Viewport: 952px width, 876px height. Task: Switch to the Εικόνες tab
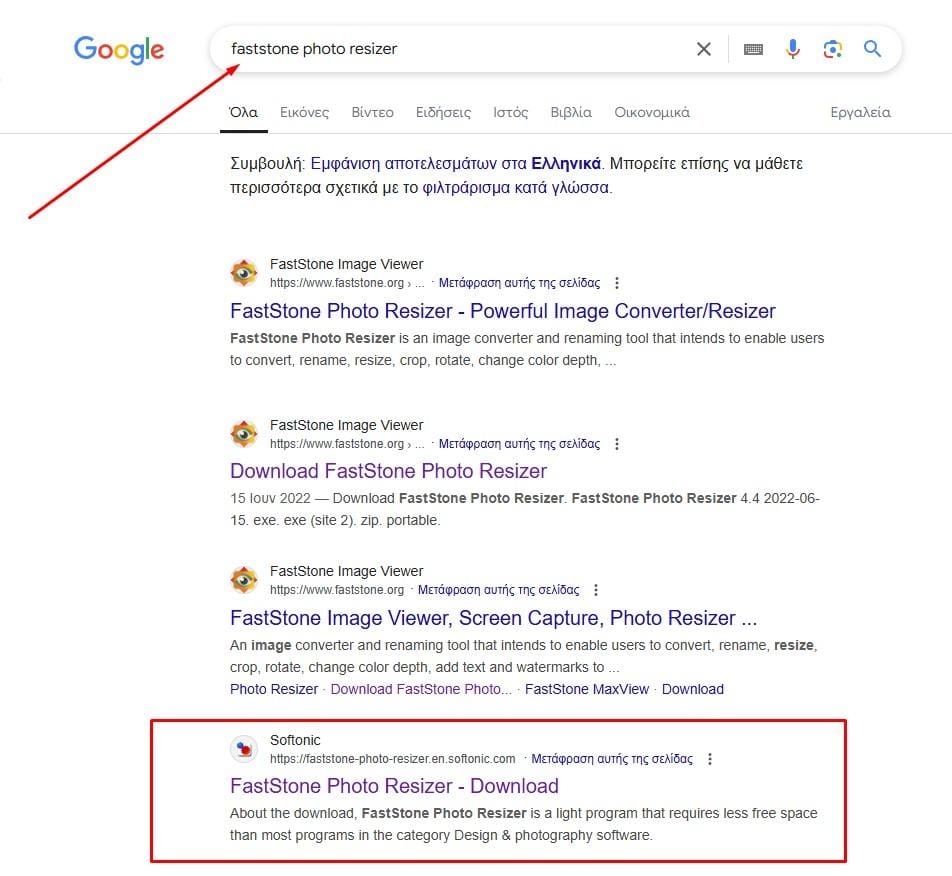pyautogui.click(x=304, y=112)
